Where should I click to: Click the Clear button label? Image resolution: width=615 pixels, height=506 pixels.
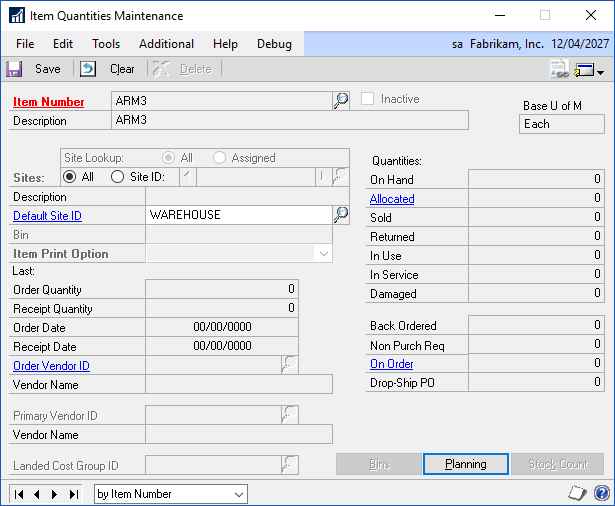[122, 69]
